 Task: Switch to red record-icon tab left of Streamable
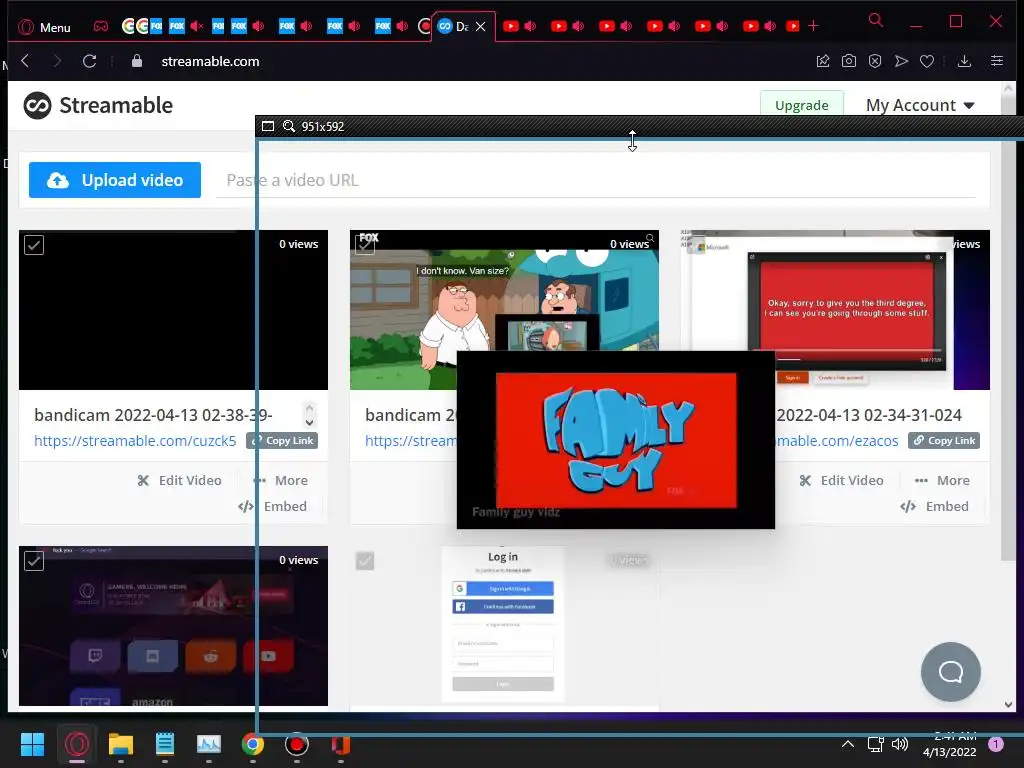point(424,26)
